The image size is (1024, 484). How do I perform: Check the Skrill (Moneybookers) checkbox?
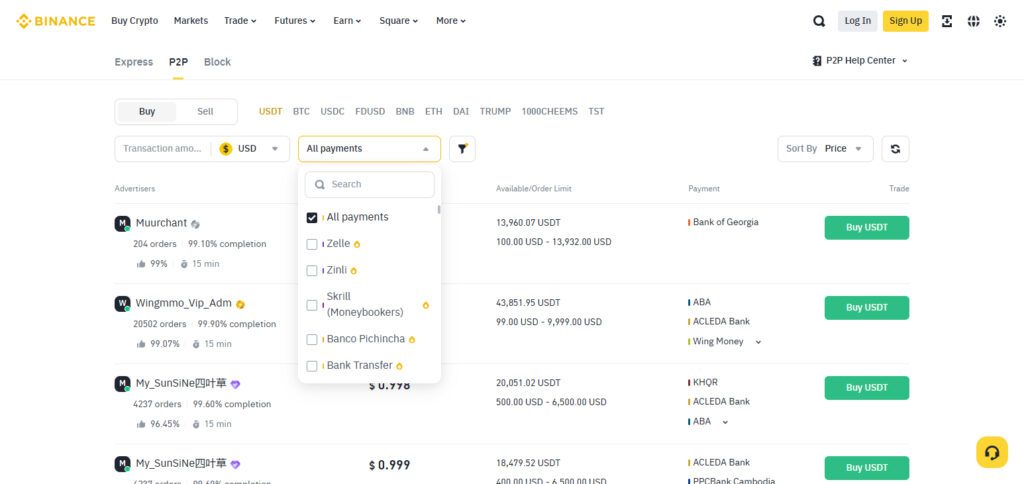click(312, 305)
